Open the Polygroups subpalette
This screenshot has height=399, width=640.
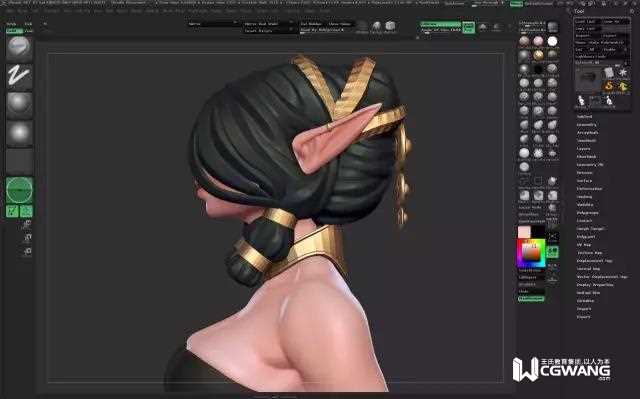pos(587,213)
